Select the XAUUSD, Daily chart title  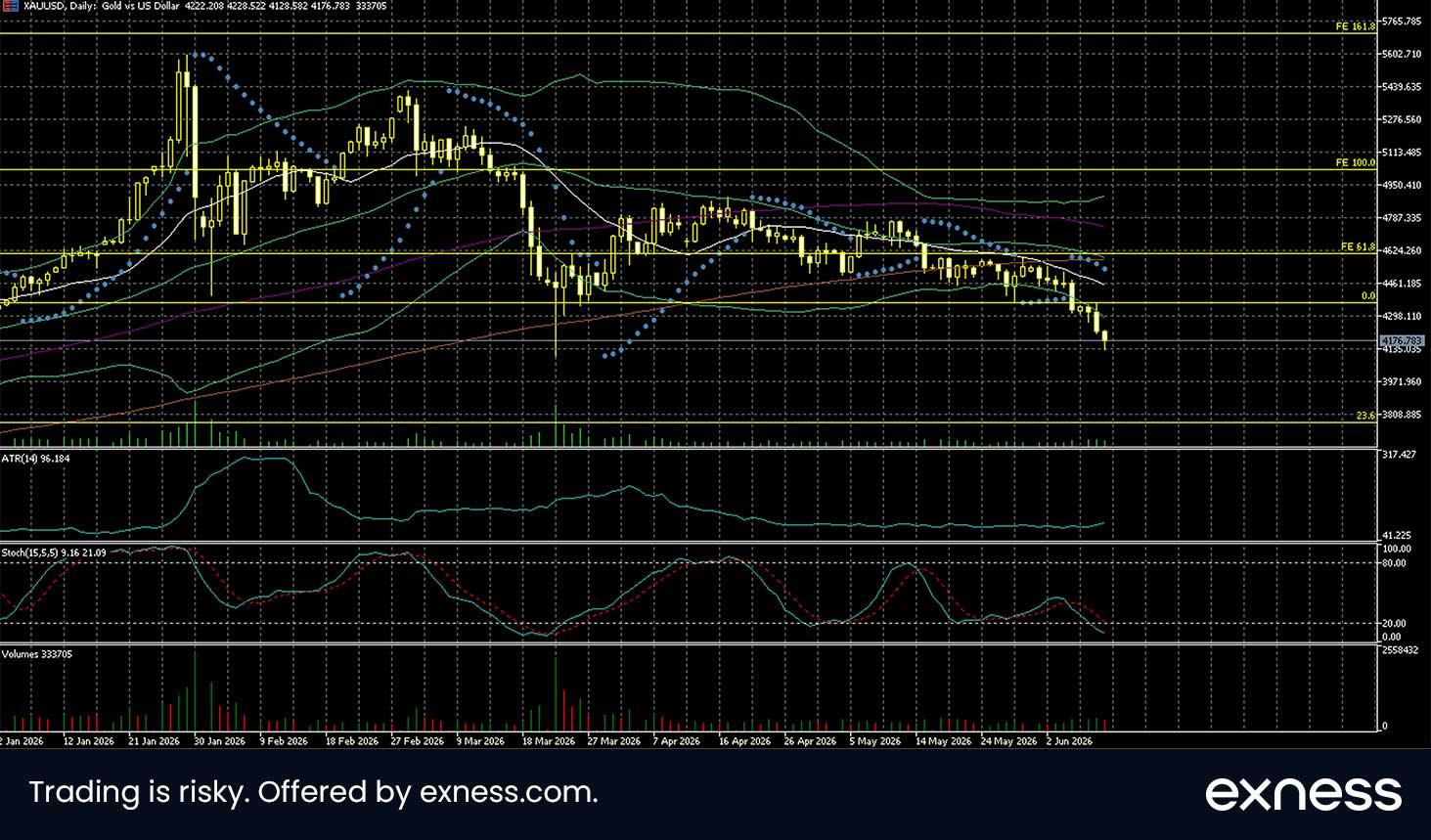click(60, 6)
